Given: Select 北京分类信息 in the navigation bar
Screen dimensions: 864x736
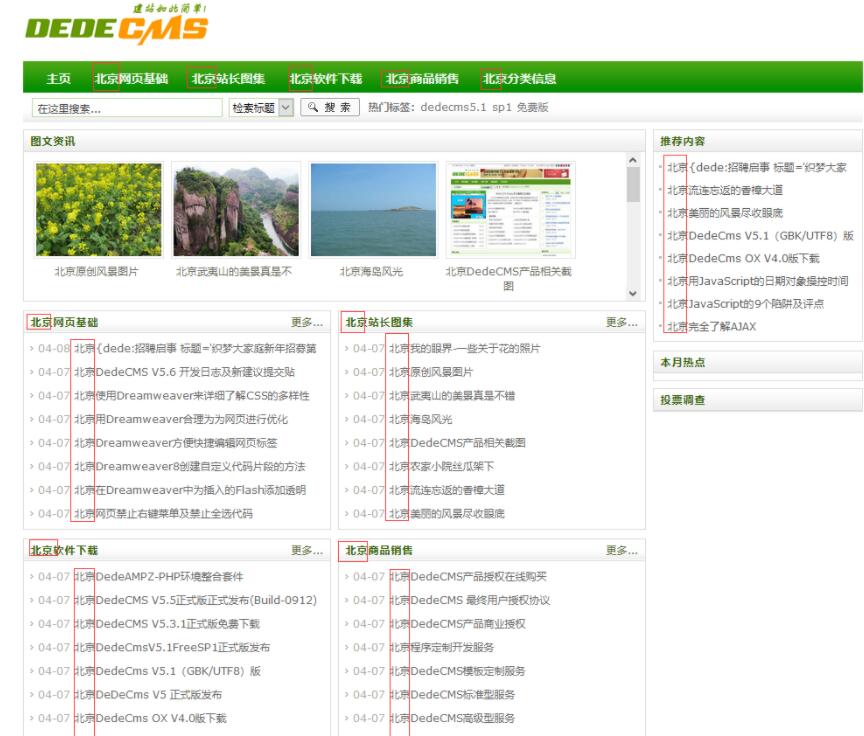Looking at the screenshot, I should point(519,79).
